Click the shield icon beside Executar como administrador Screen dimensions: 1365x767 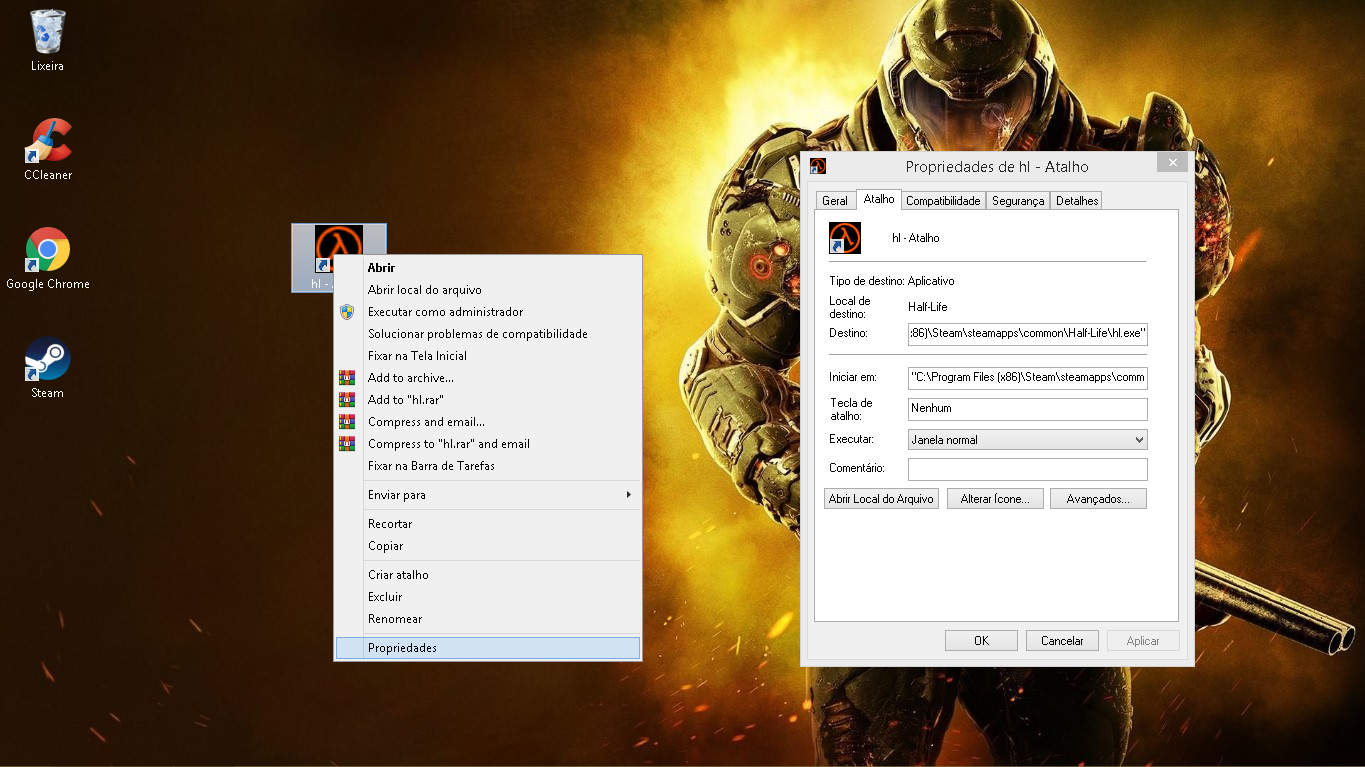click(347, 312)
